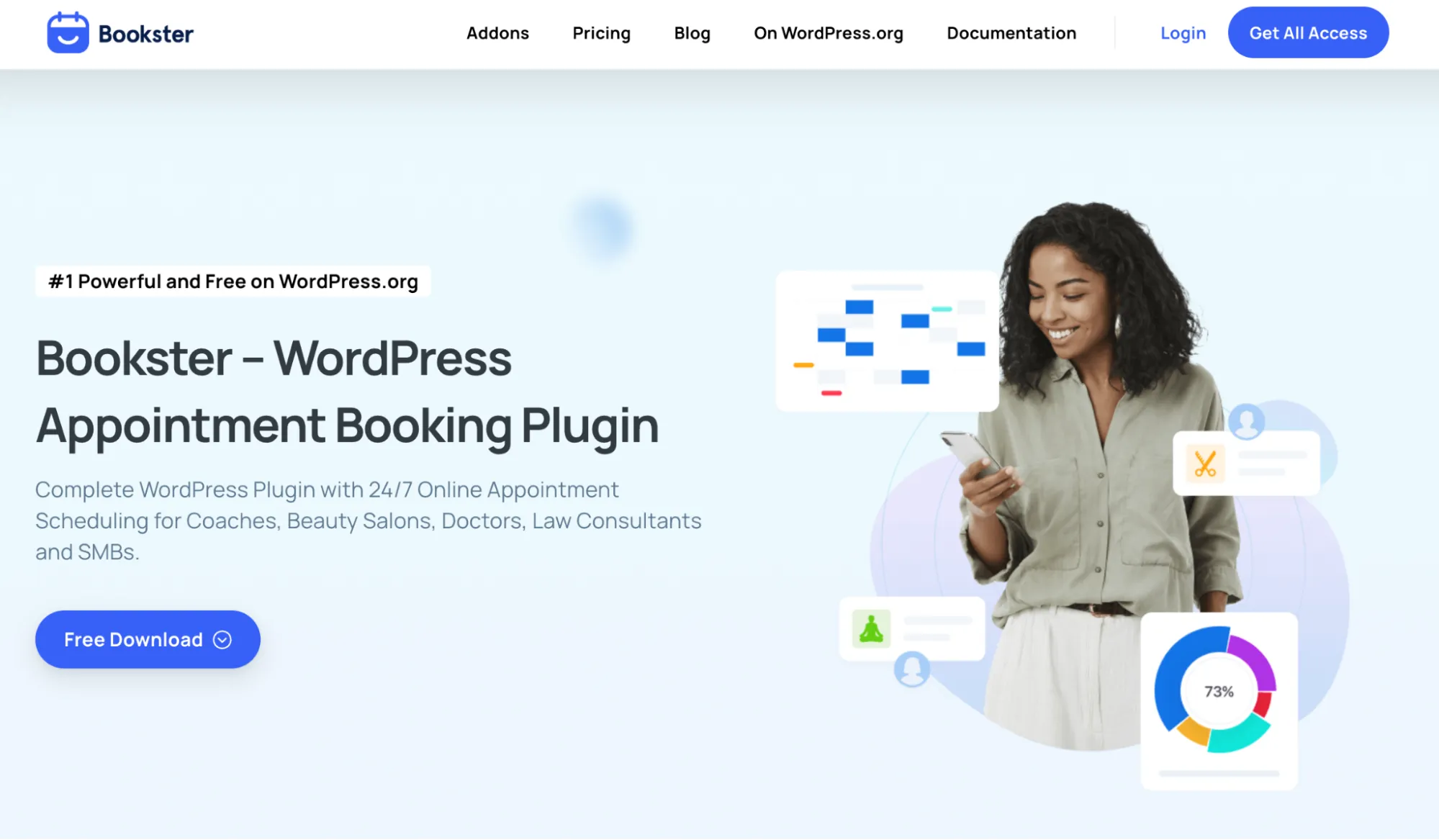
Task: Click the Login link
Action: pos(1183,33)
